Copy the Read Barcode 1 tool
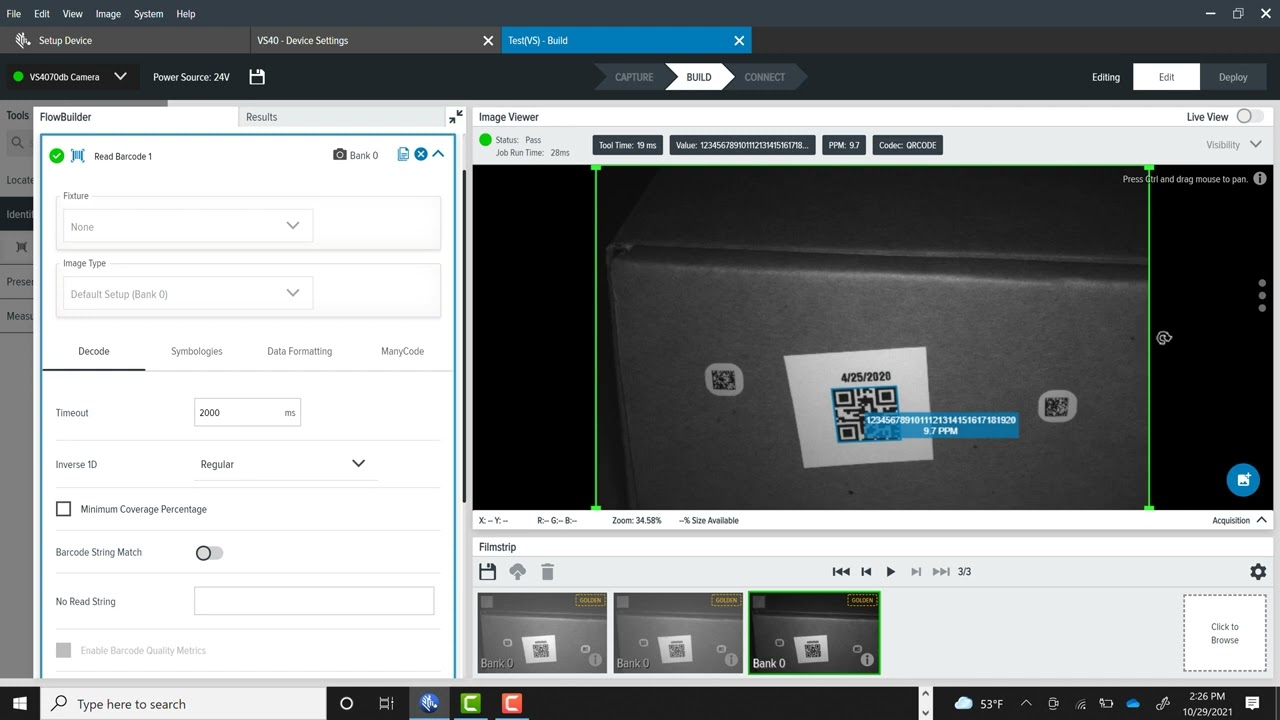This screenshot has height=720, width=1280. click(403, 154)
